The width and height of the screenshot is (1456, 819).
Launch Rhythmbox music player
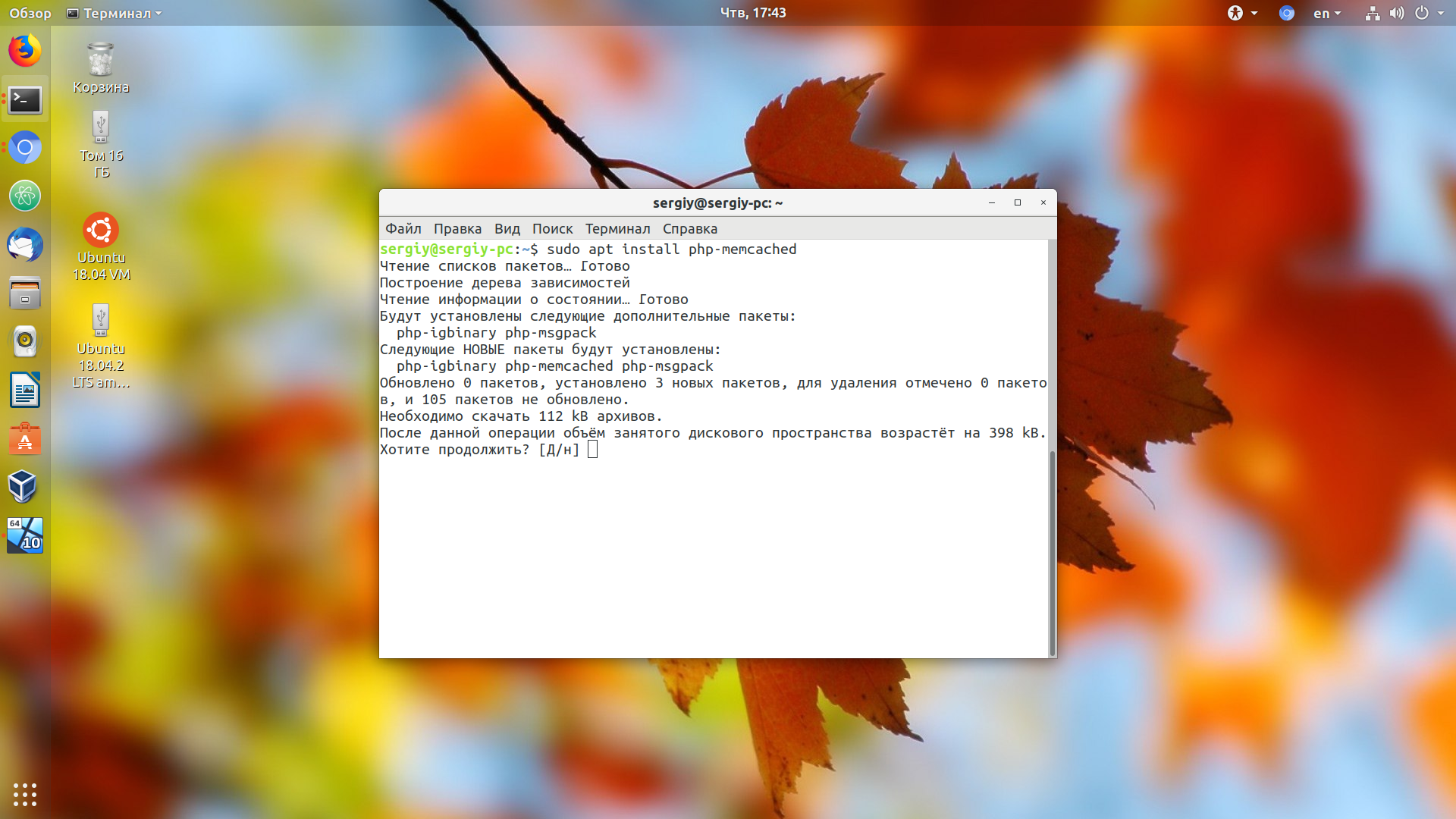(25, 342)
